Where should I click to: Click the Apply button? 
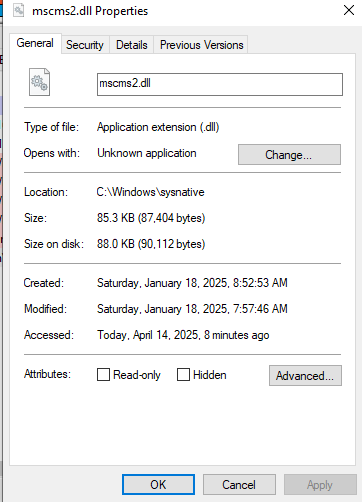320,484
